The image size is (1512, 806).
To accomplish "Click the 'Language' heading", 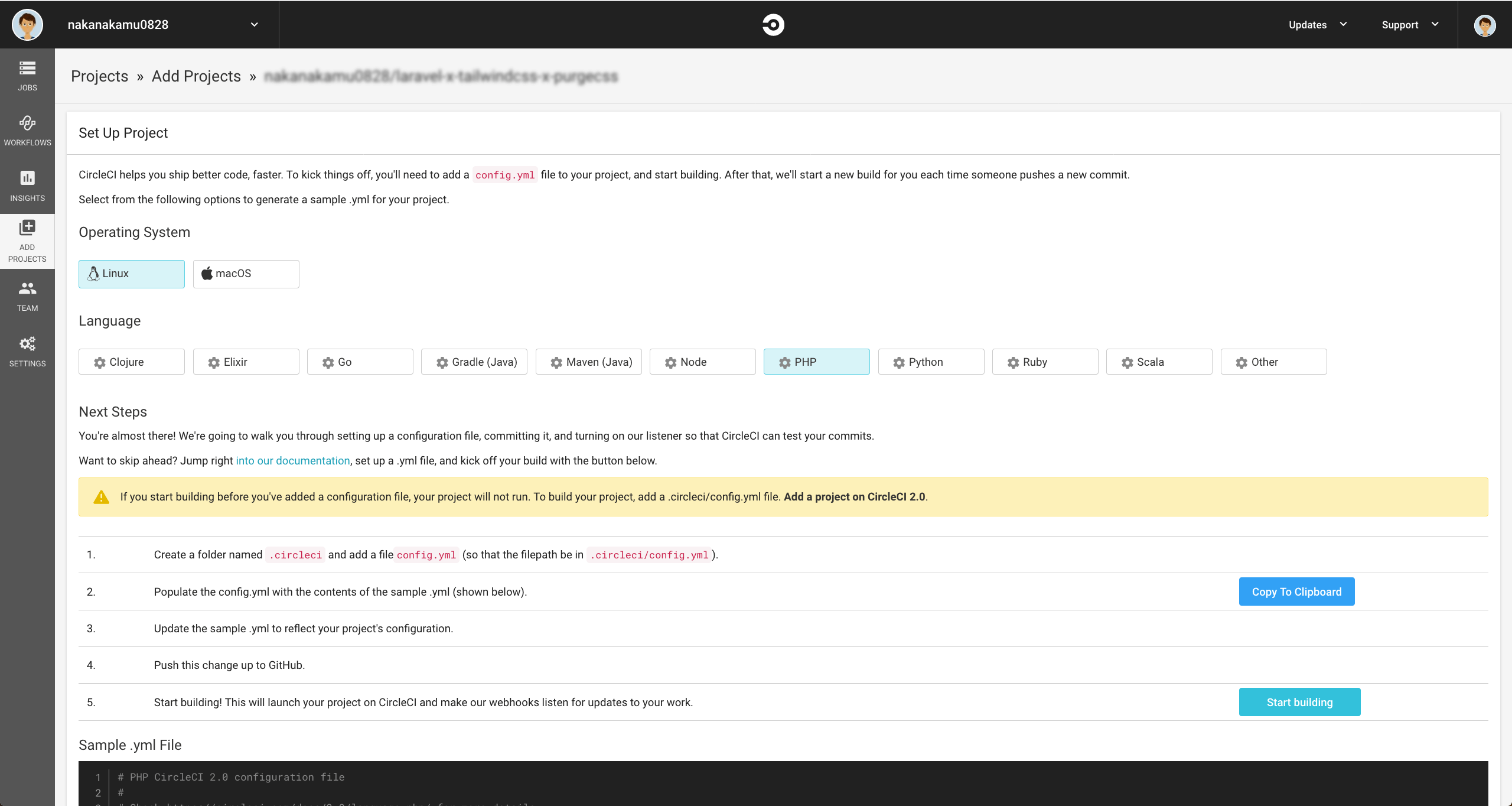I will pos(109,321).
